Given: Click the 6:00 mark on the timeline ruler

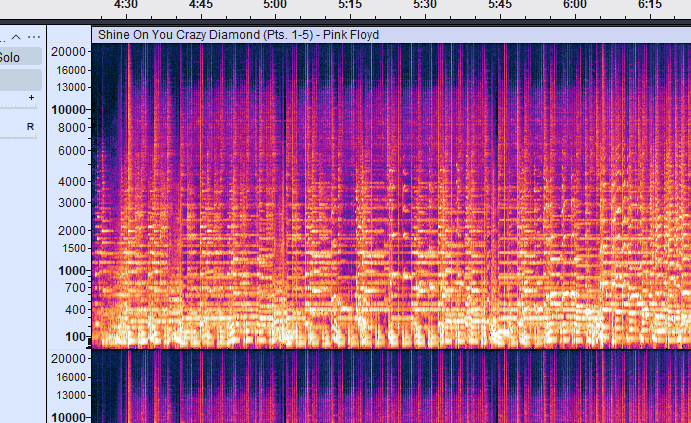Looking at the screenshot, I should point(575,5).
